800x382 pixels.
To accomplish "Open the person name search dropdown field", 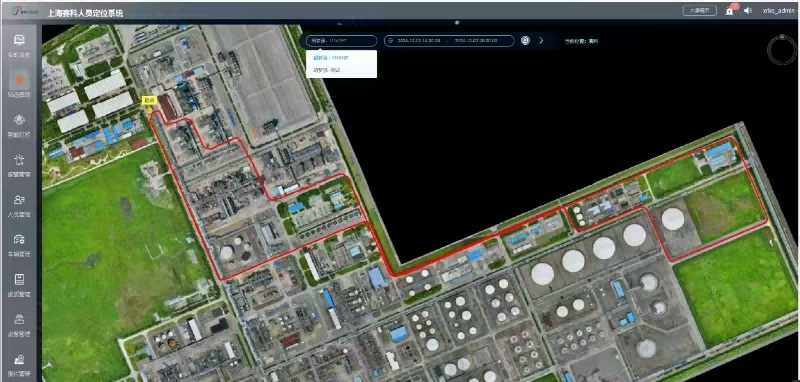I will point(341,41).
